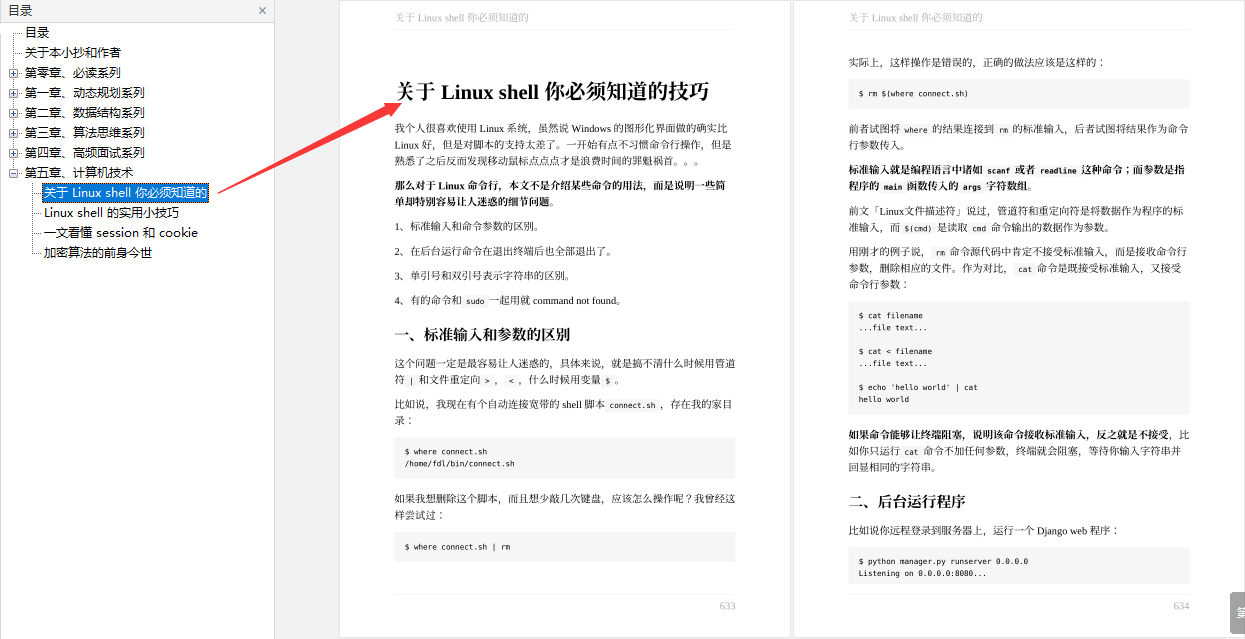Expand the 第零章、必读系列 node
Image resolution: width=1245 pixels, height=639 pixels.
(x=13, y=73)
